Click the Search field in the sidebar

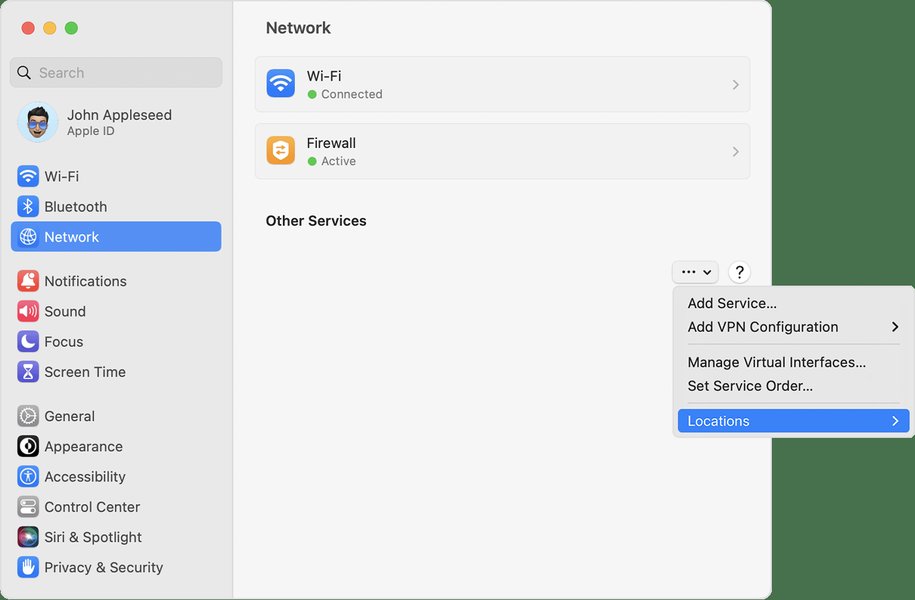click(115, 72)
